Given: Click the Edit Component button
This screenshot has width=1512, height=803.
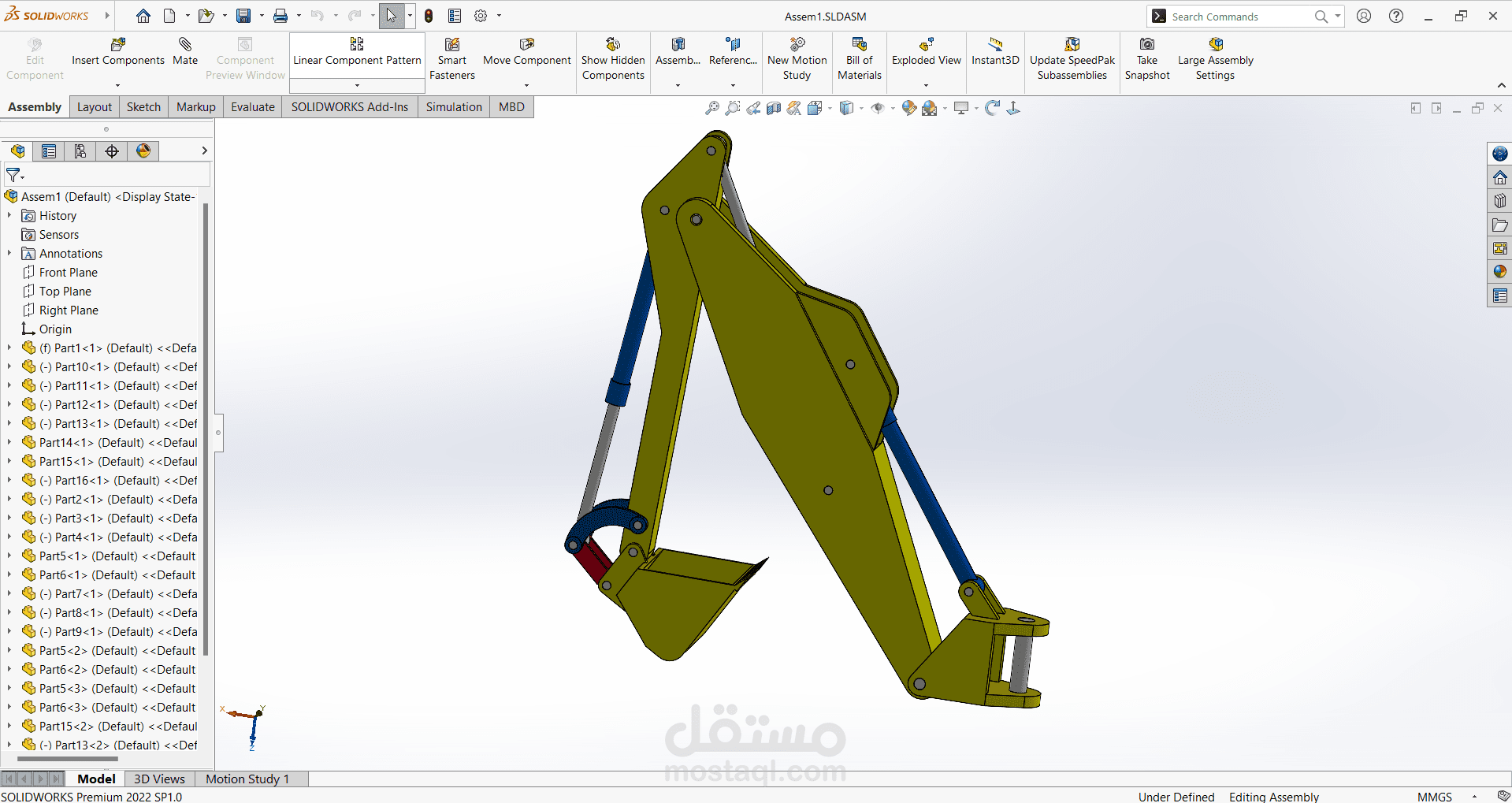Looking at the screenshot, I should coord(35,55).
